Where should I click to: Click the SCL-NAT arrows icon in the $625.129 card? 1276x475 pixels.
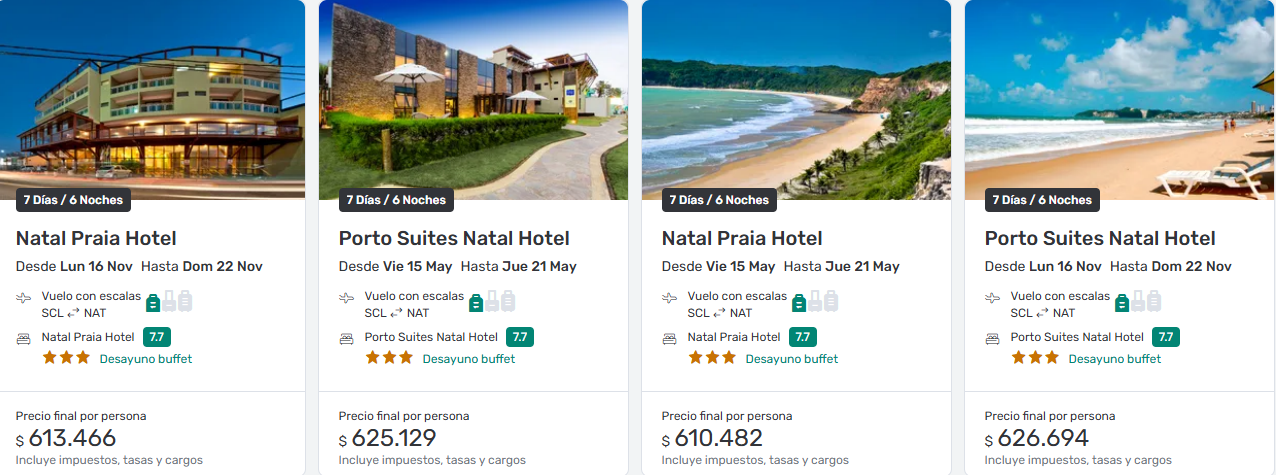[396, 313]
